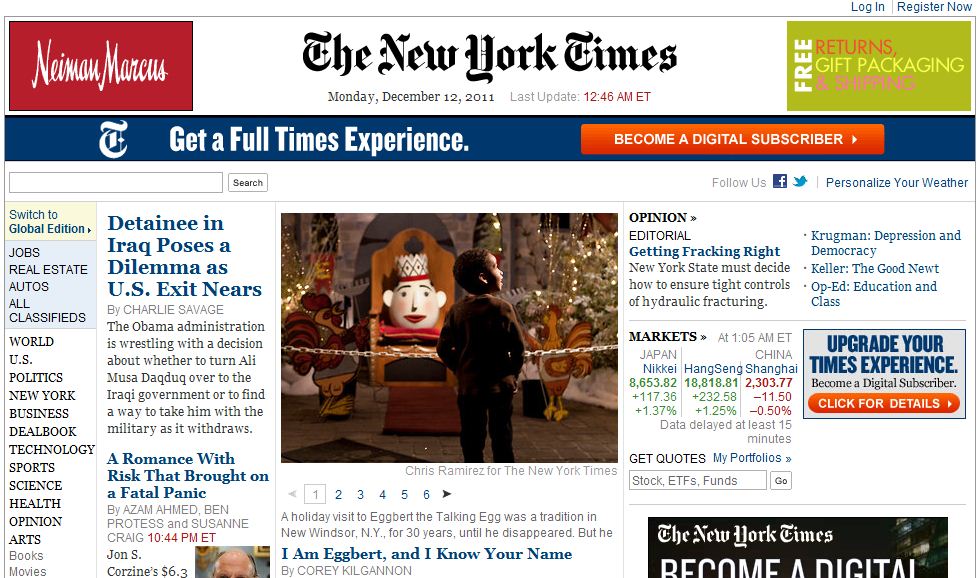Open the Facebook follow icon
This screenshot has width=980, height=578.
(x=779, y=181)
